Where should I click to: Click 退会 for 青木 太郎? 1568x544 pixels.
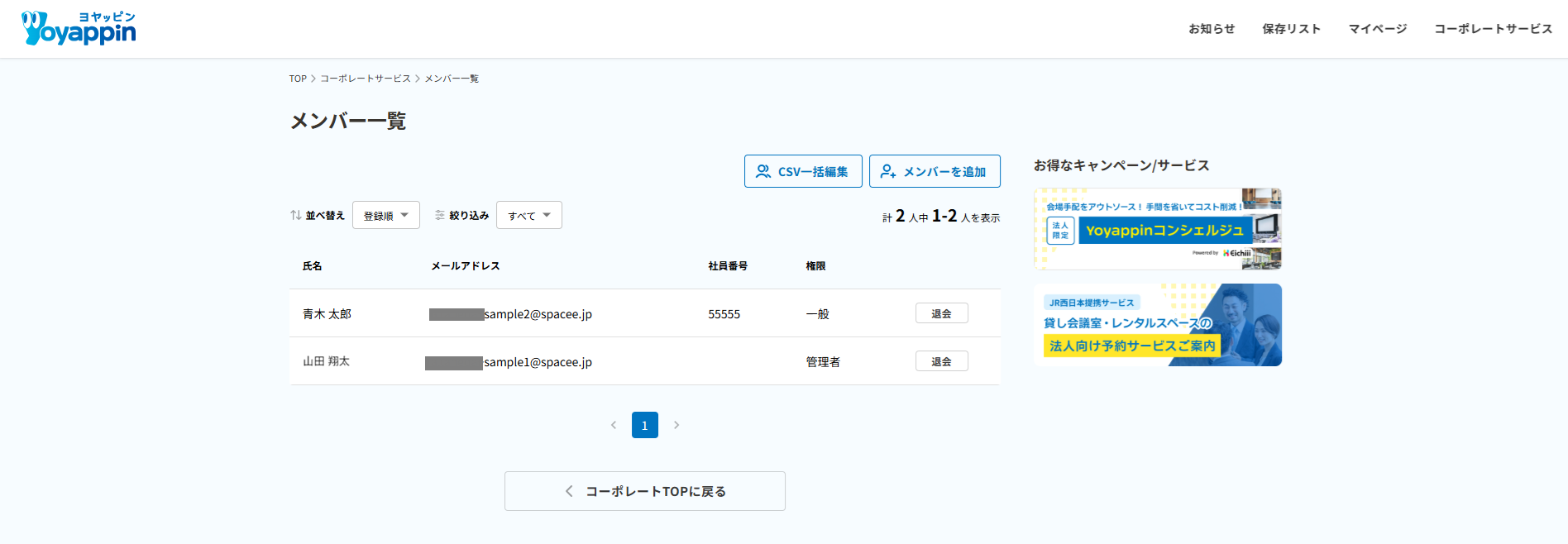[941, 313]
